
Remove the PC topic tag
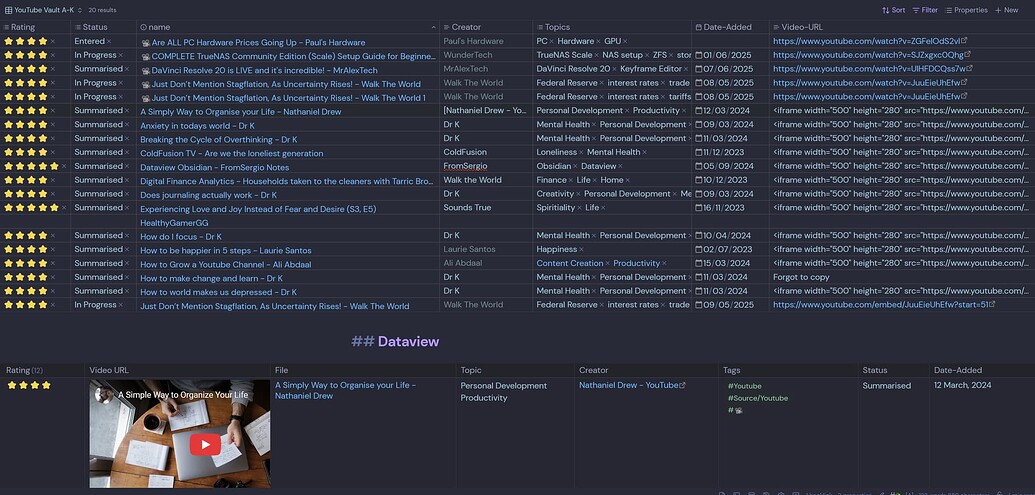552,42
